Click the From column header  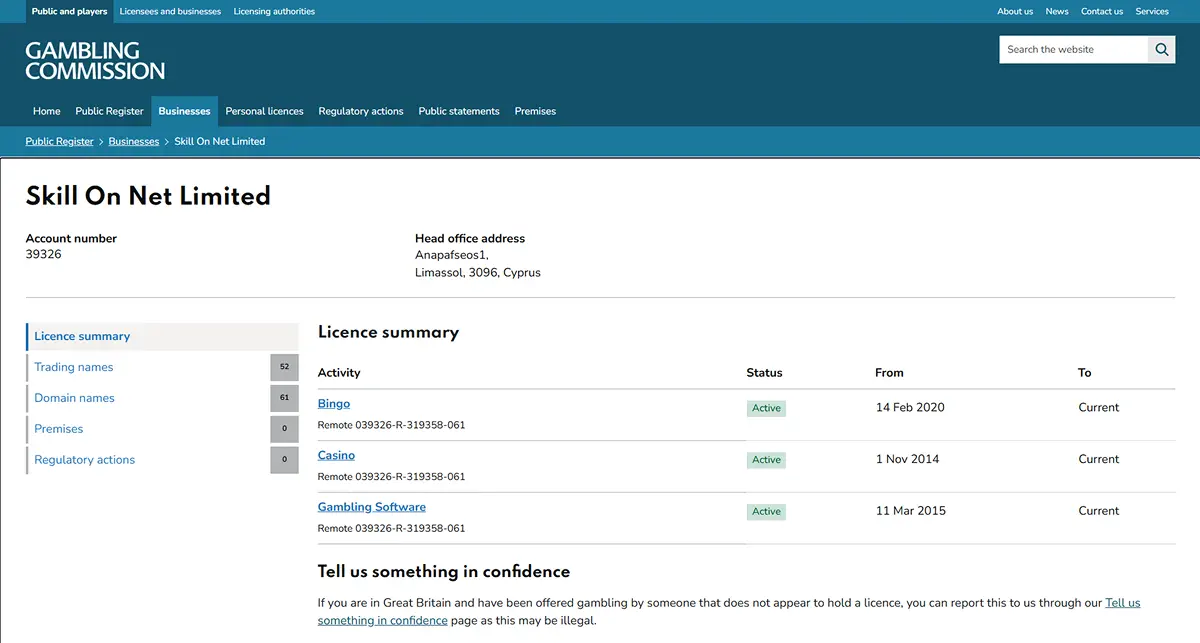point(889,372)
